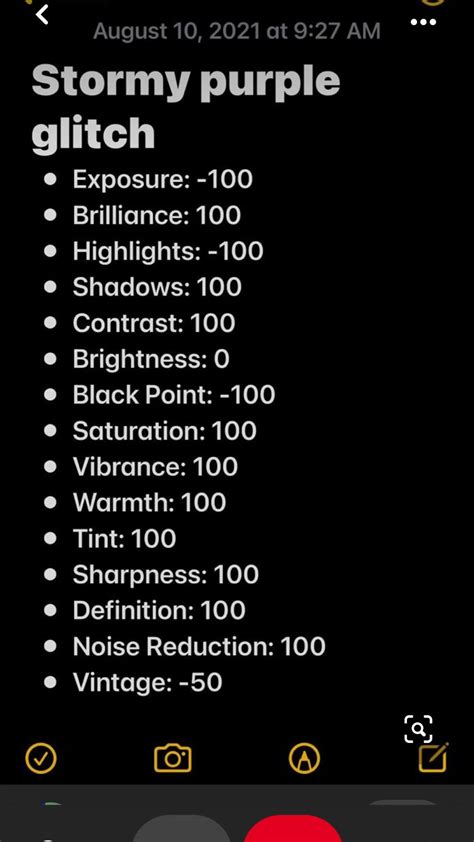Viewport: 474px width, 842px height.
Task: Tap the Brilliance: 100 list item
Action: tap(157, 215)
